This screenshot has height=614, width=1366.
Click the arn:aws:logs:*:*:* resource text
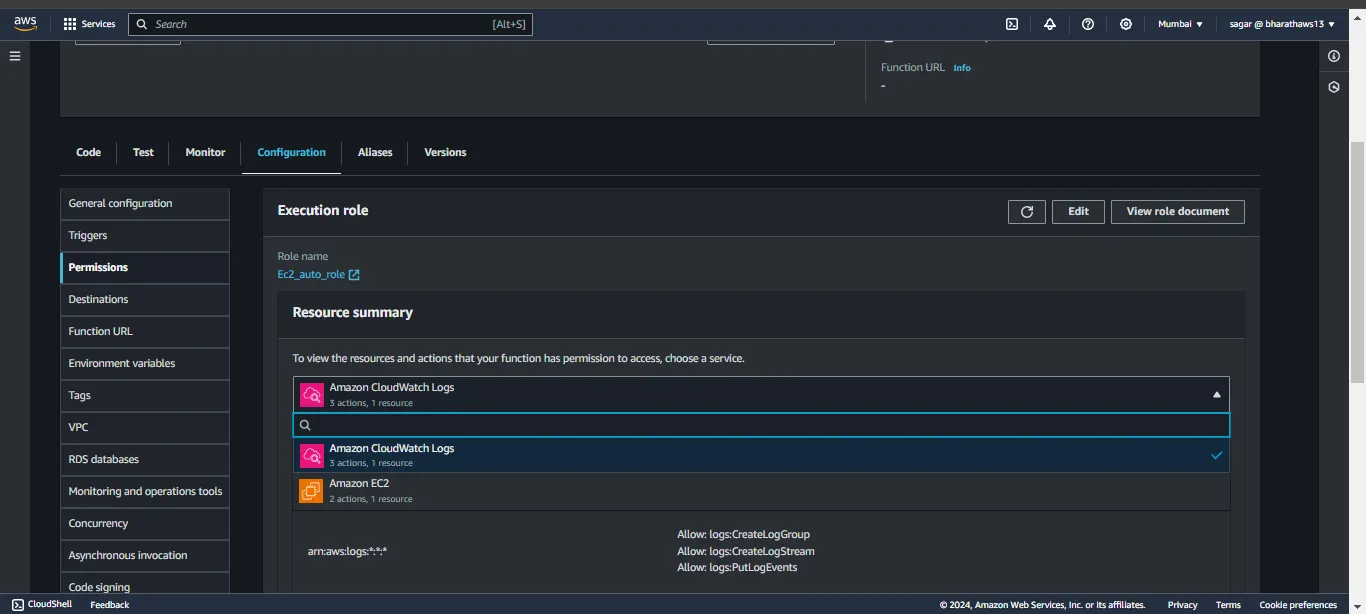click(x=347, y=551)
